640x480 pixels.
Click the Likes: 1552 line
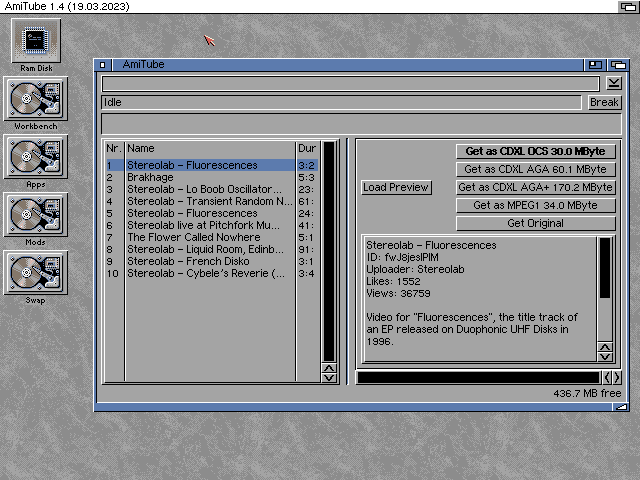click(393, 281)
